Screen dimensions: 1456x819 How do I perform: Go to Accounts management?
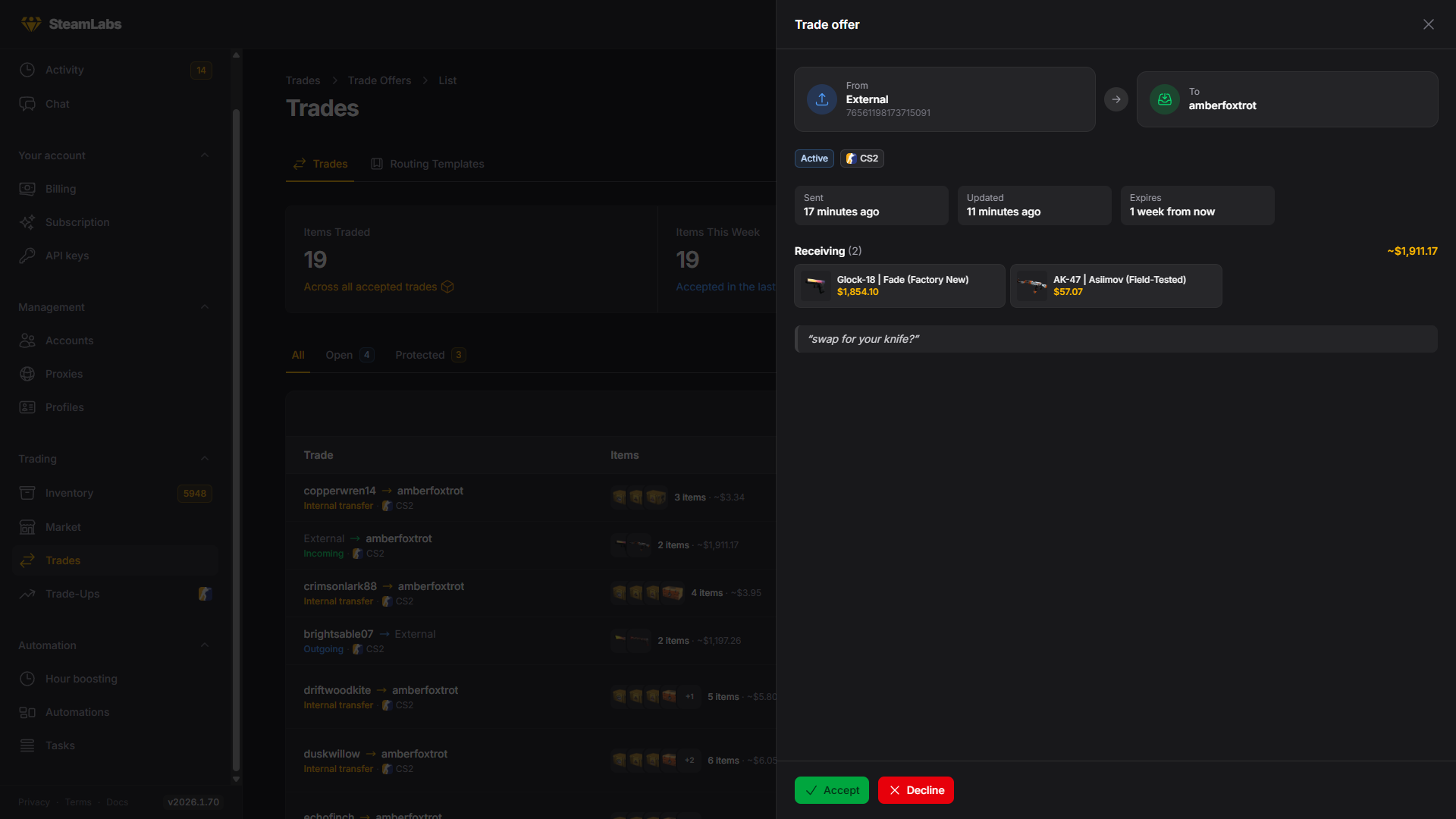click(x=115, y=340)
